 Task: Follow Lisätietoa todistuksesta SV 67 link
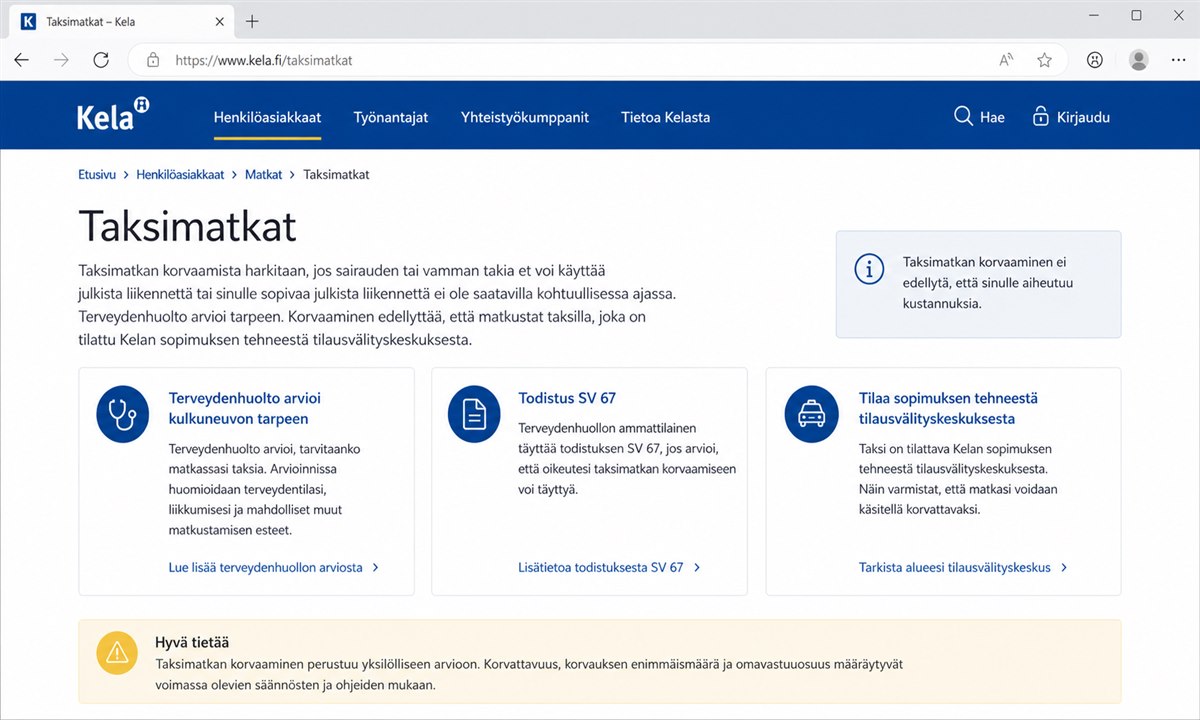pyautogui.click(x=601, y=567)
